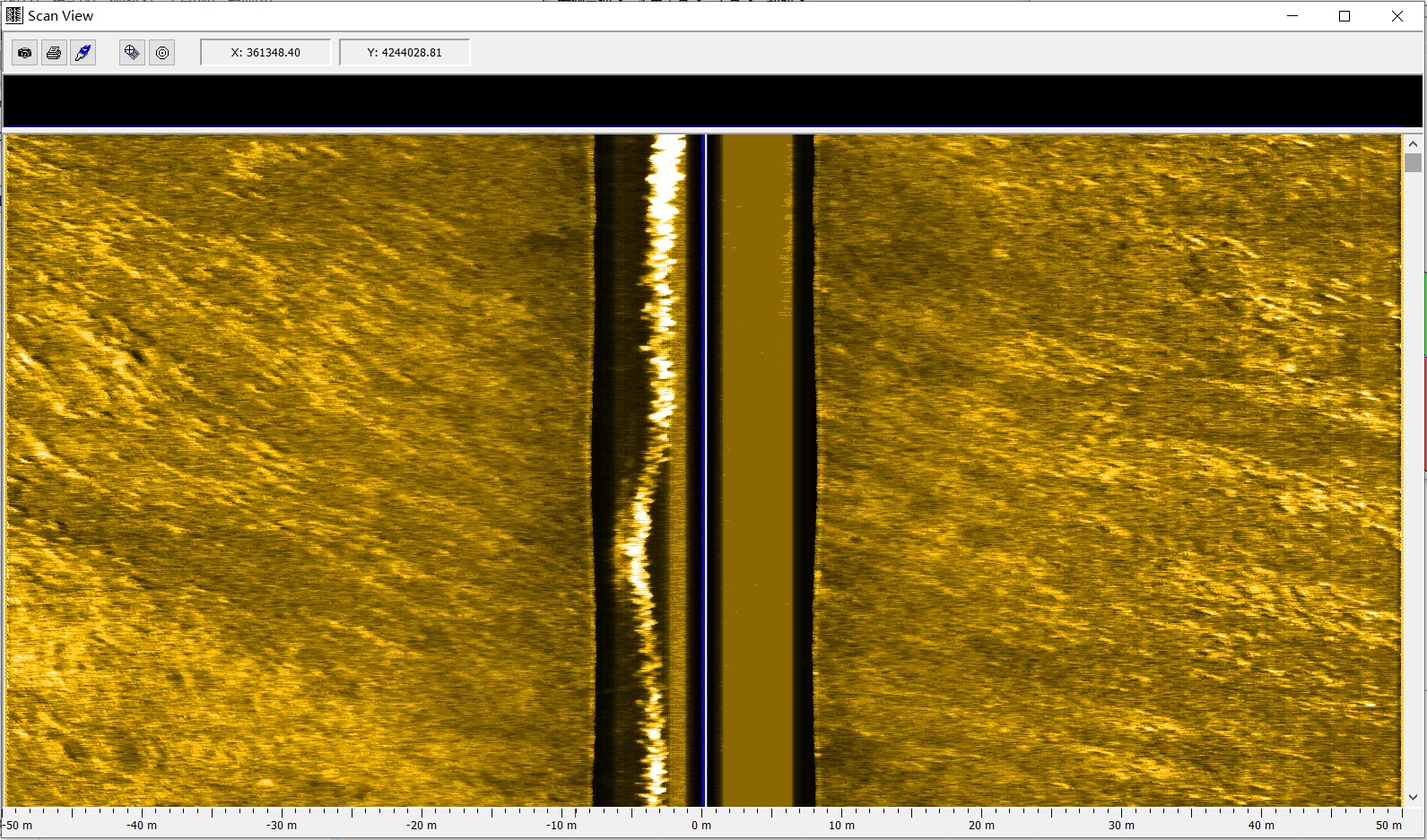Click the camera snapshot icon
The width and height of the screenshot is (1427, 840).
click(x=25, y=53)
